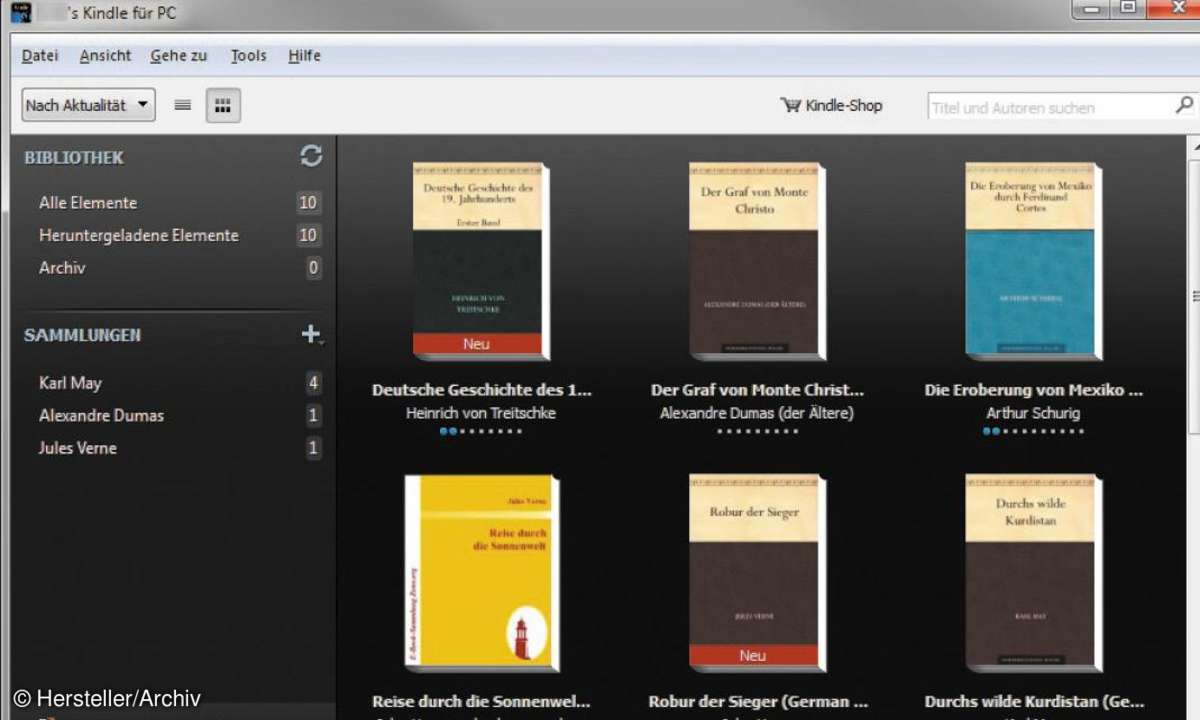This screenshot has width=1200, height=720.
Task: Open the Der Graf von Monte Christo cover
Action: click(x=757, y=261)
